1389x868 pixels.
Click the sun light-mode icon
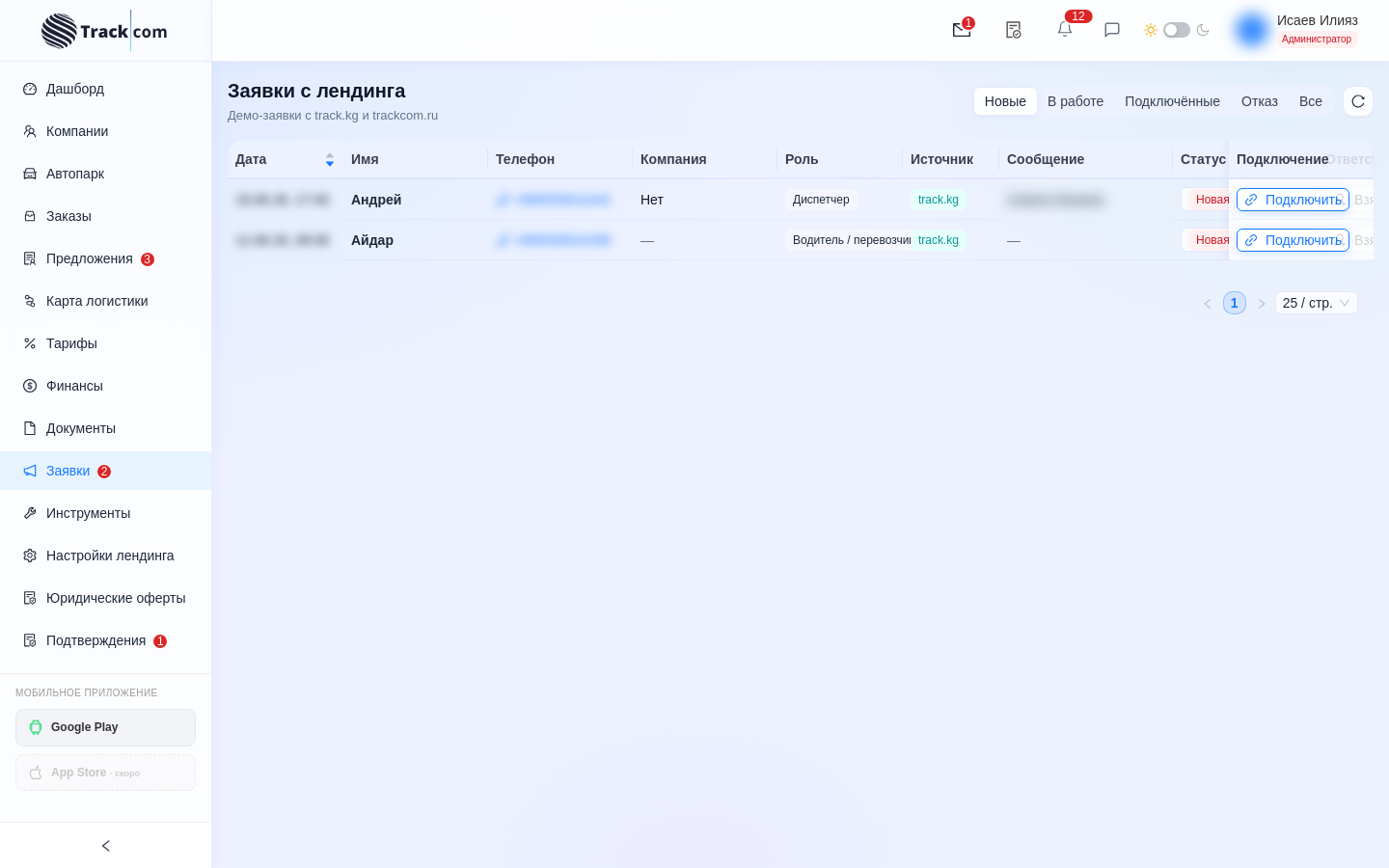click(1151, 30)
